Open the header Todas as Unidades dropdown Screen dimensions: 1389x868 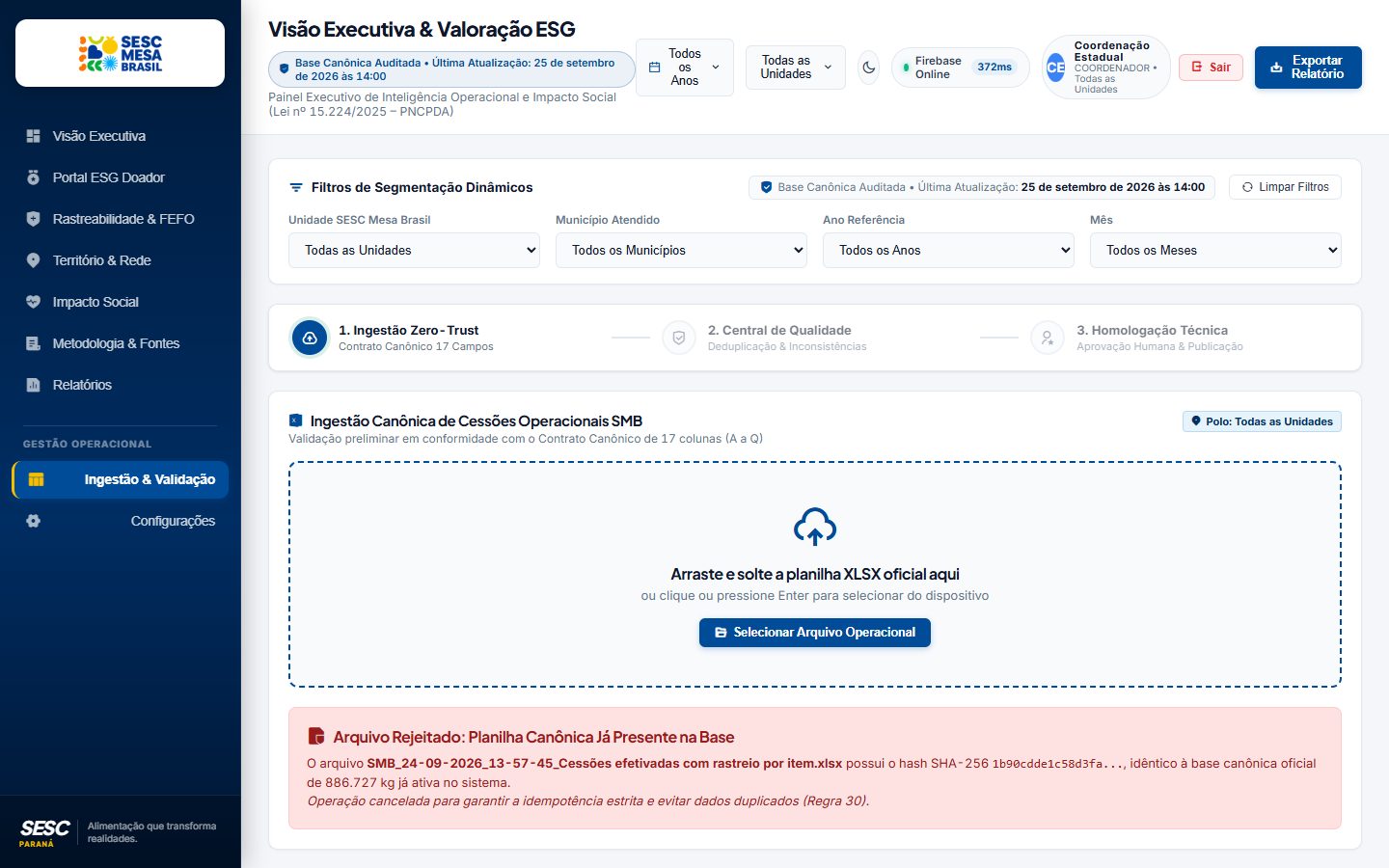click(x=796, y=68)
